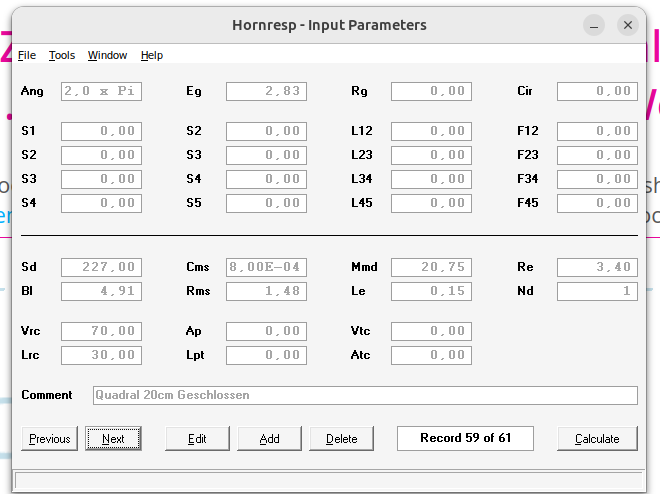The width and height of the screenshot is (660, 494).
Task: Open the Help menu
Action: 152,55
